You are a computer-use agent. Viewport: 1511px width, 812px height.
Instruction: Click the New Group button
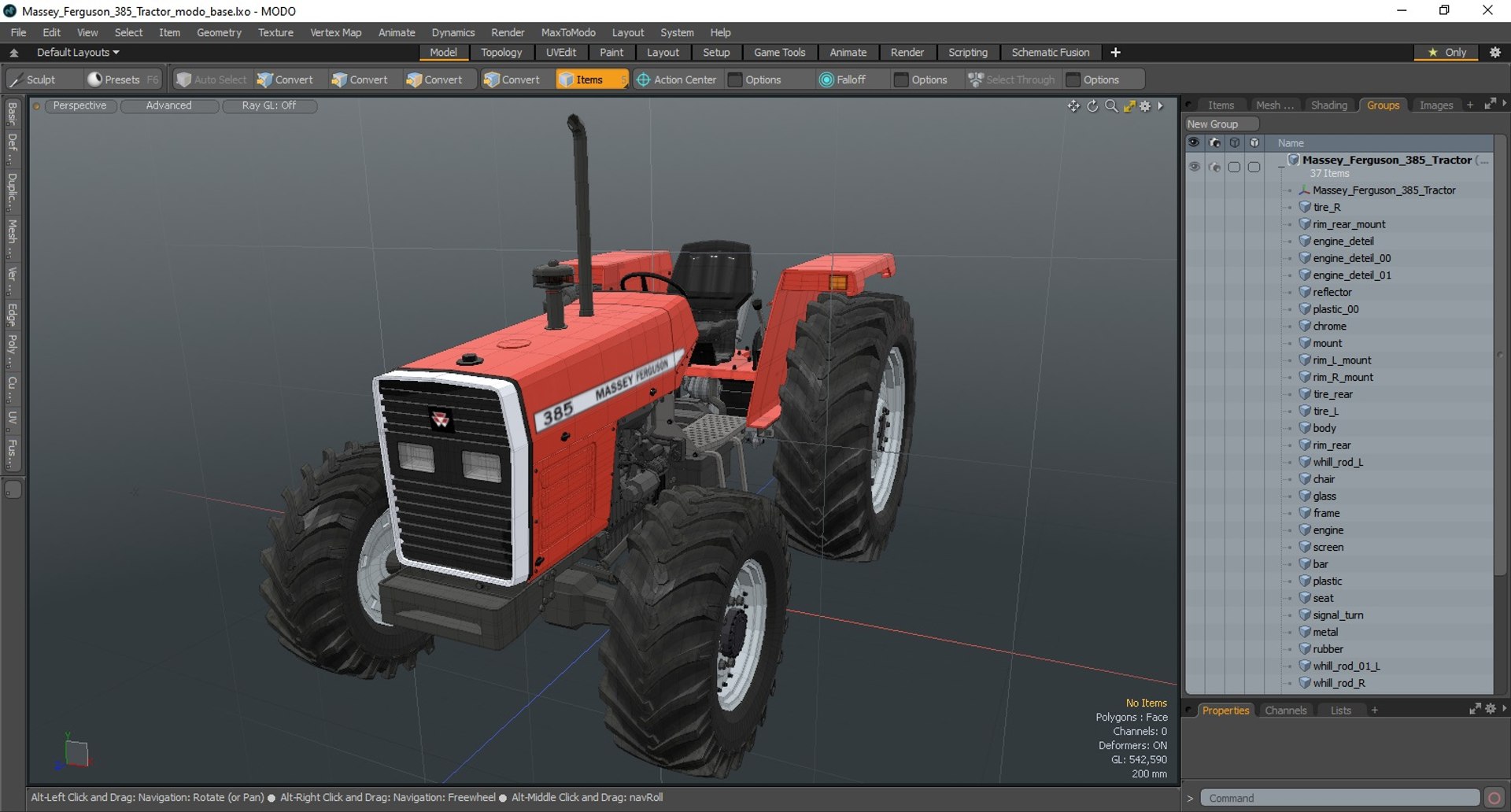tap(1222, 124)
